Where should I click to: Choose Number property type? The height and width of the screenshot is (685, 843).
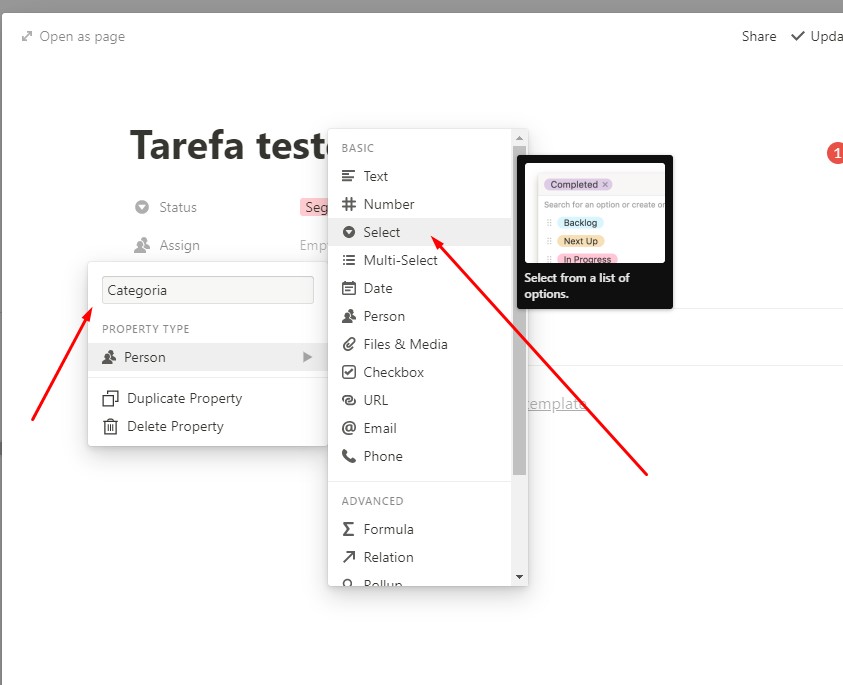420,204
